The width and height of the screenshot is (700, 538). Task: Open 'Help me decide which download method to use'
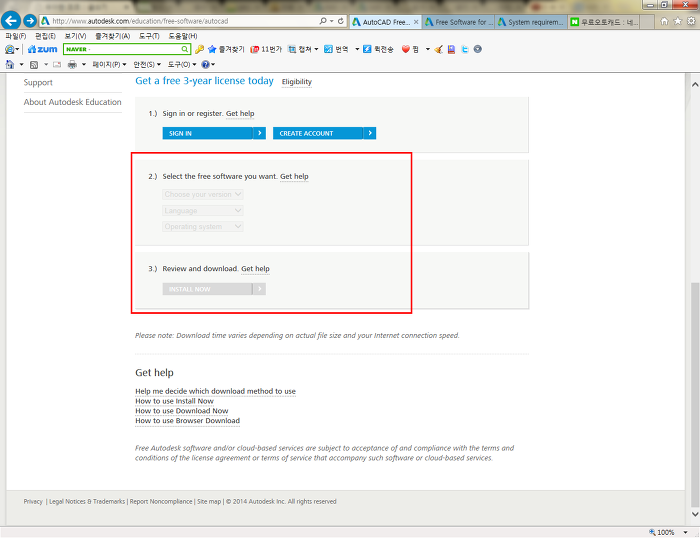click(215, 391)
